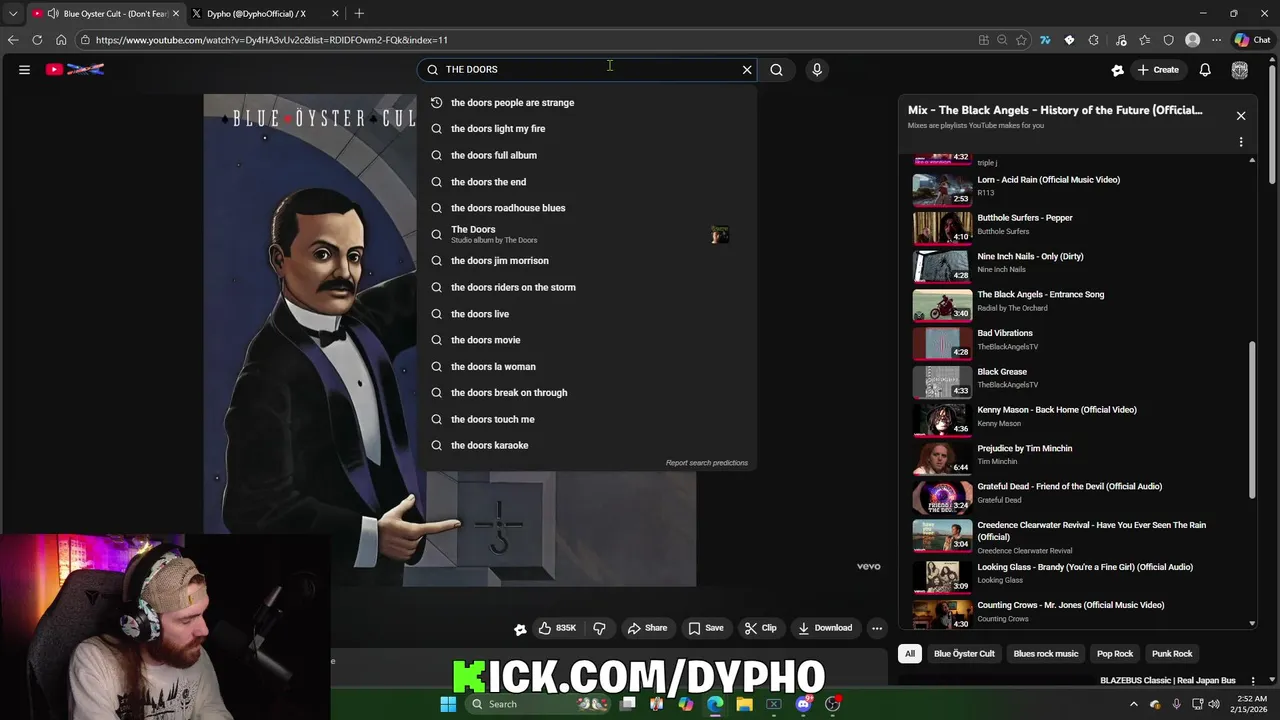
Task: Pick 'the doors break on through'
Action: coord(587,392)
